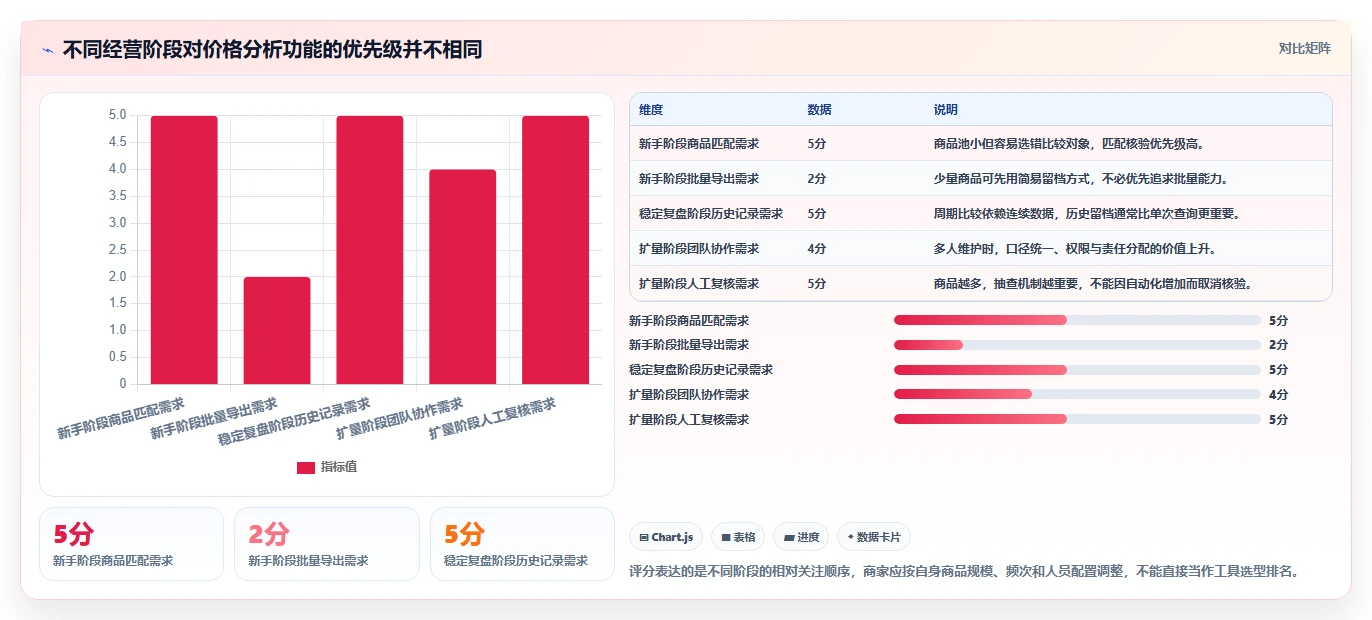The image size is (1372, 620).
Task: Click the 新手阶段商品匹配需求 chart bar
Action: coord(184,250)
